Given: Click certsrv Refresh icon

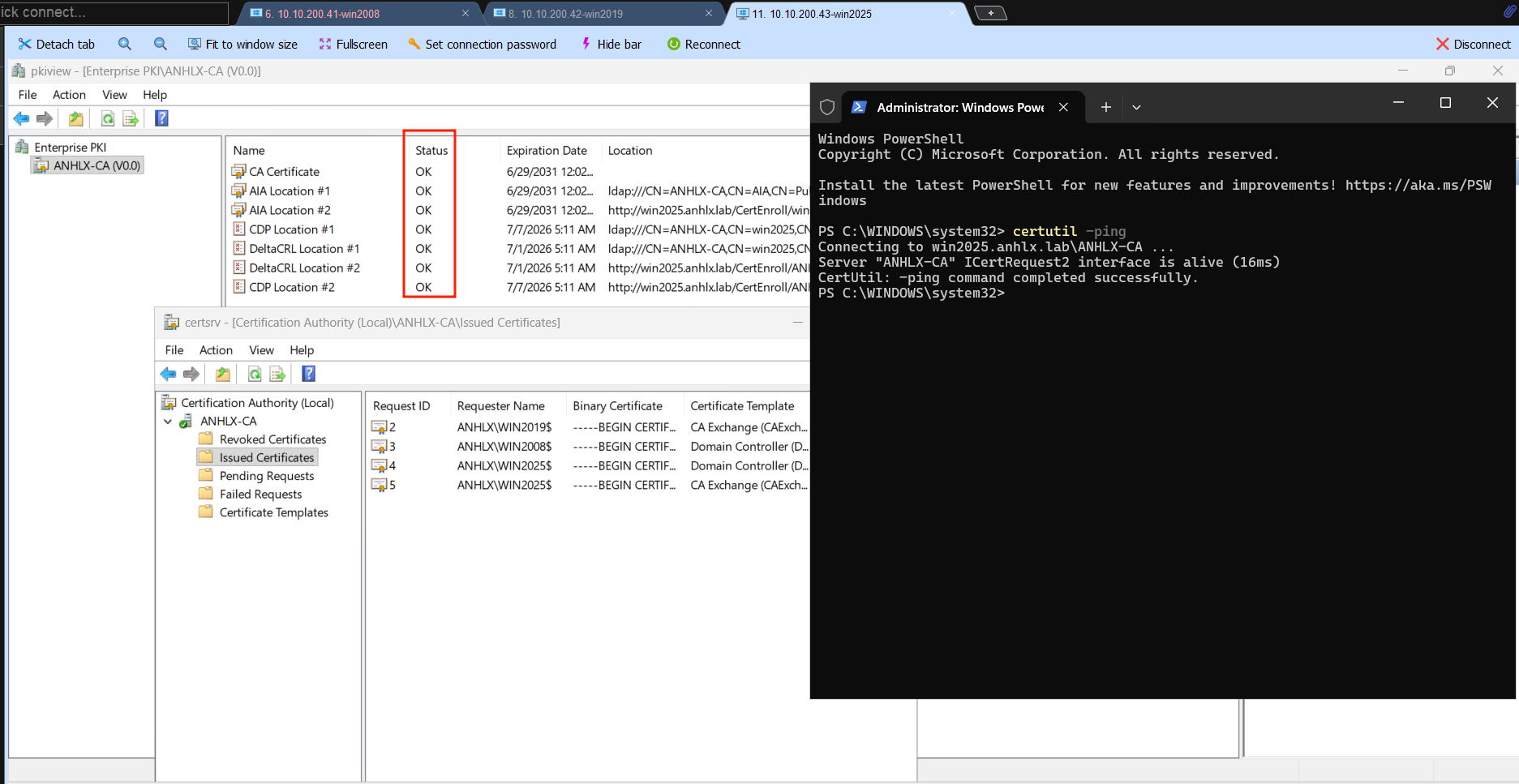Looking at the screenshot, I should pyautogui.click(x=254, y=374).
